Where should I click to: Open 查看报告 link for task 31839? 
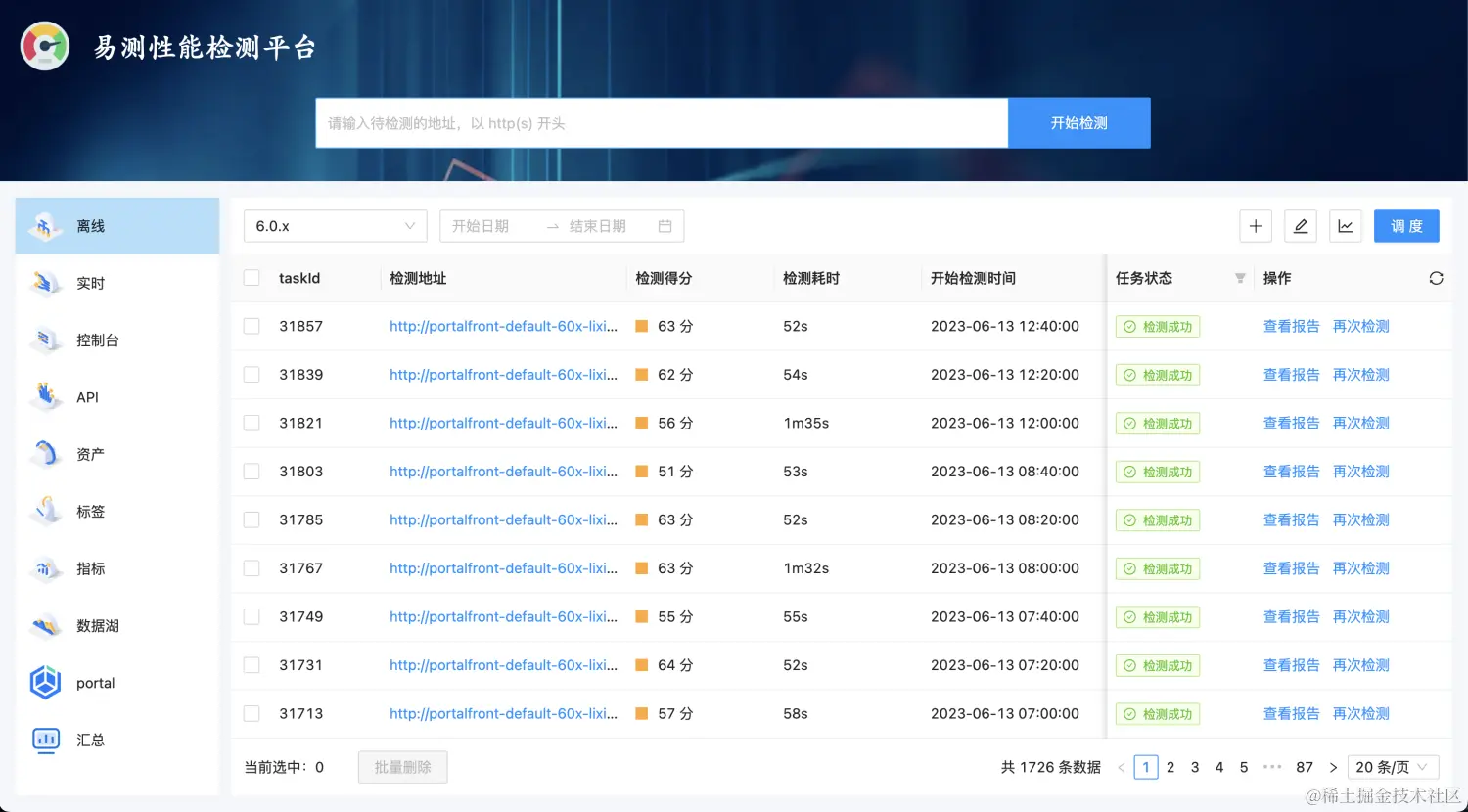point(1292,375)
